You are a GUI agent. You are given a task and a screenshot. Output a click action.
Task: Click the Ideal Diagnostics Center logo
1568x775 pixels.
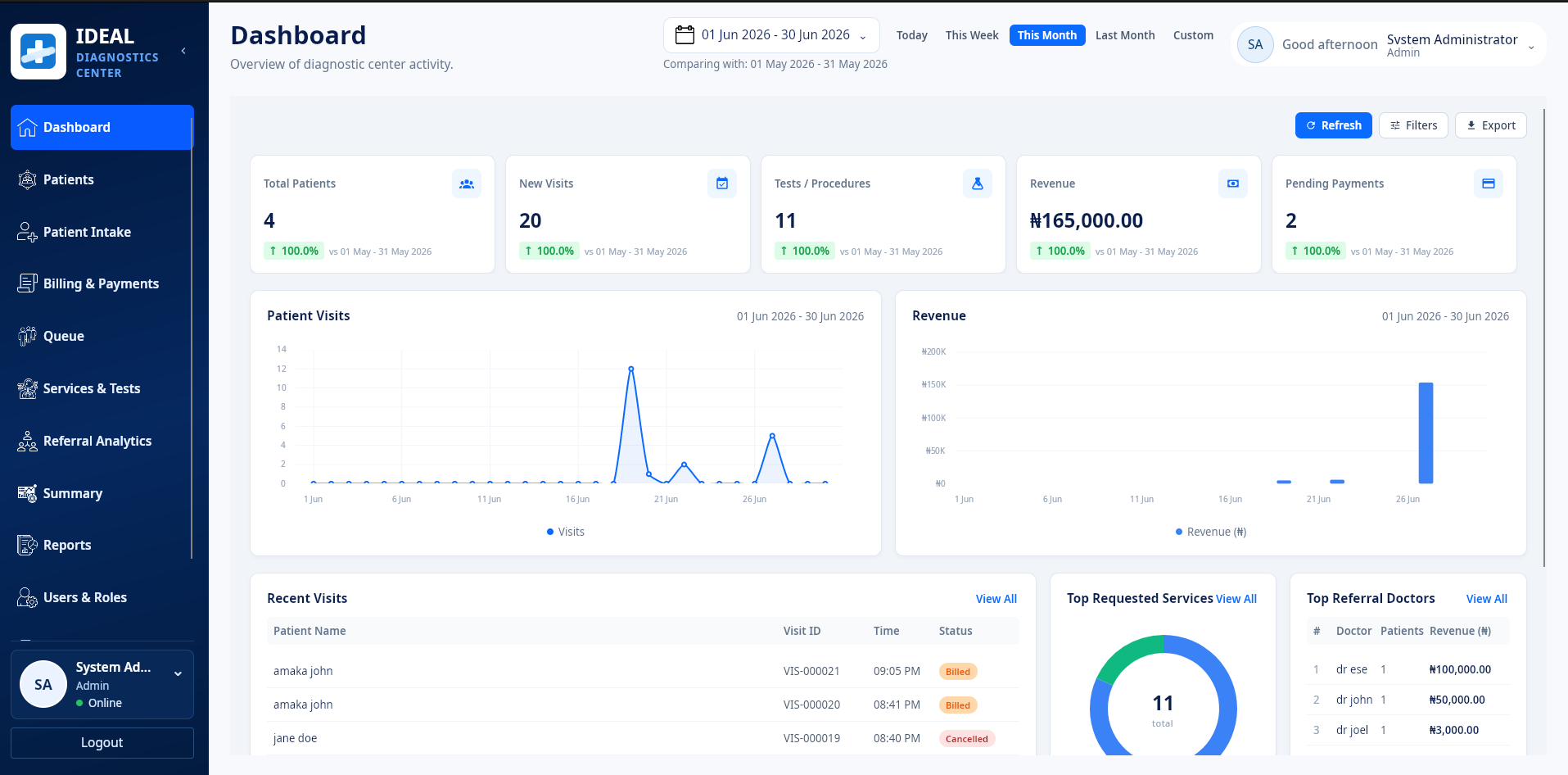tap(38, 52)
